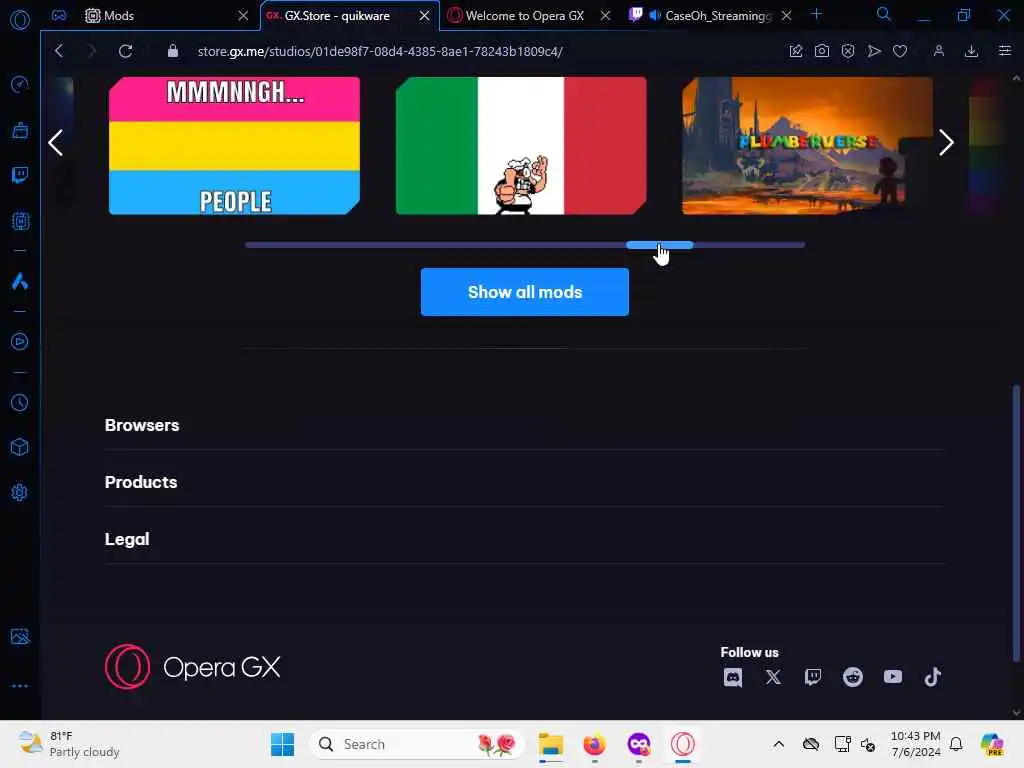Open Settings gear in sidebar
The image size is (1024, 768).
[x=20, y=492]
